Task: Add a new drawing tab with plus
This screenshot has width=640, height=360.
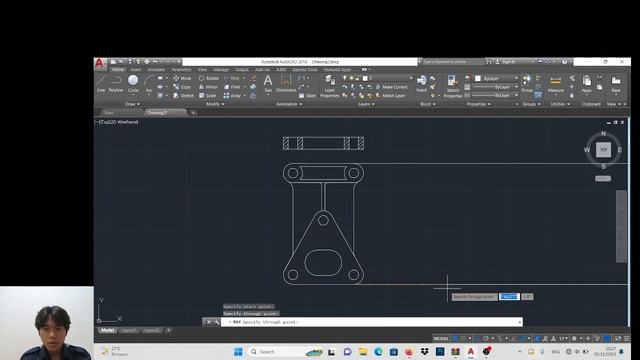Action: click(193, 113)
